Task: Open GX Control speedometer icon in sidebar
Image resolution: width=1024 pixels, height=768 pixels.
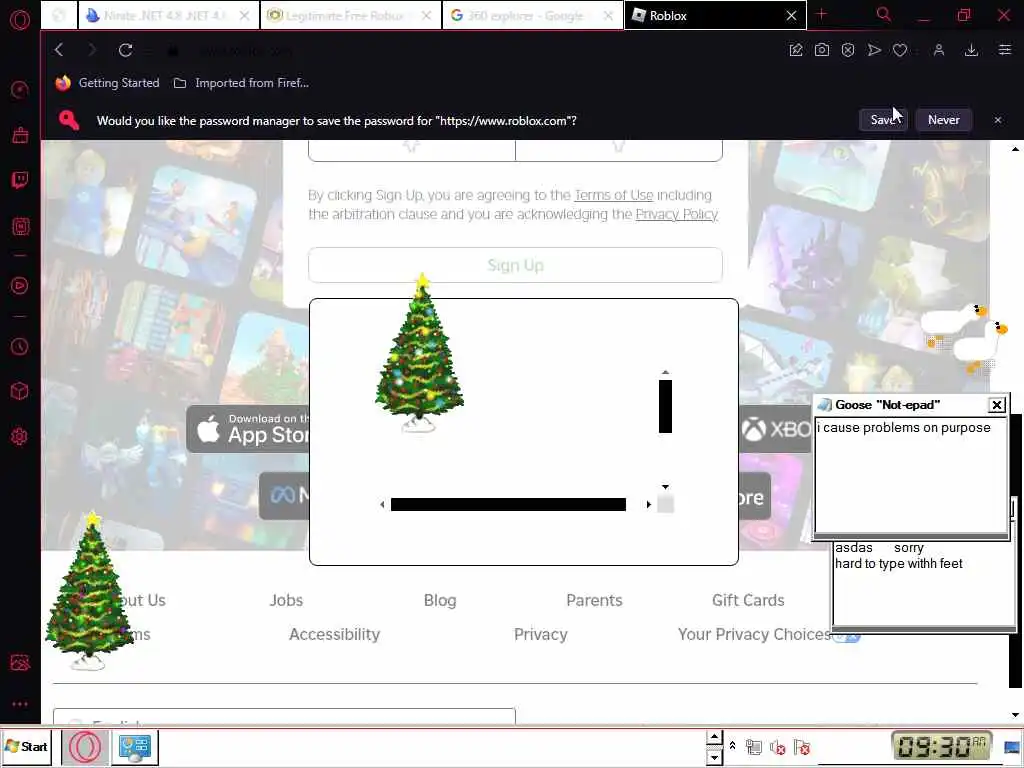Action: tap(20, 89)
